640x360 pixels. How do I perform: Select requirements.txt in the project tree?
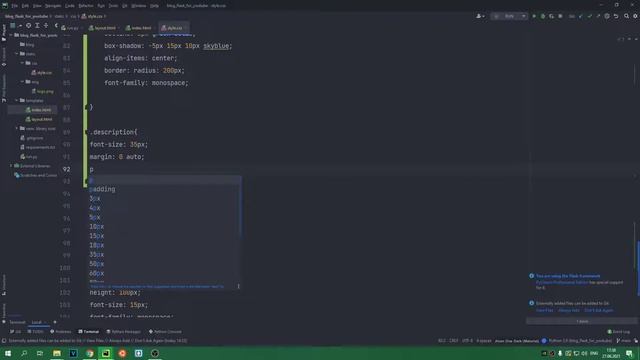(38, 147)
